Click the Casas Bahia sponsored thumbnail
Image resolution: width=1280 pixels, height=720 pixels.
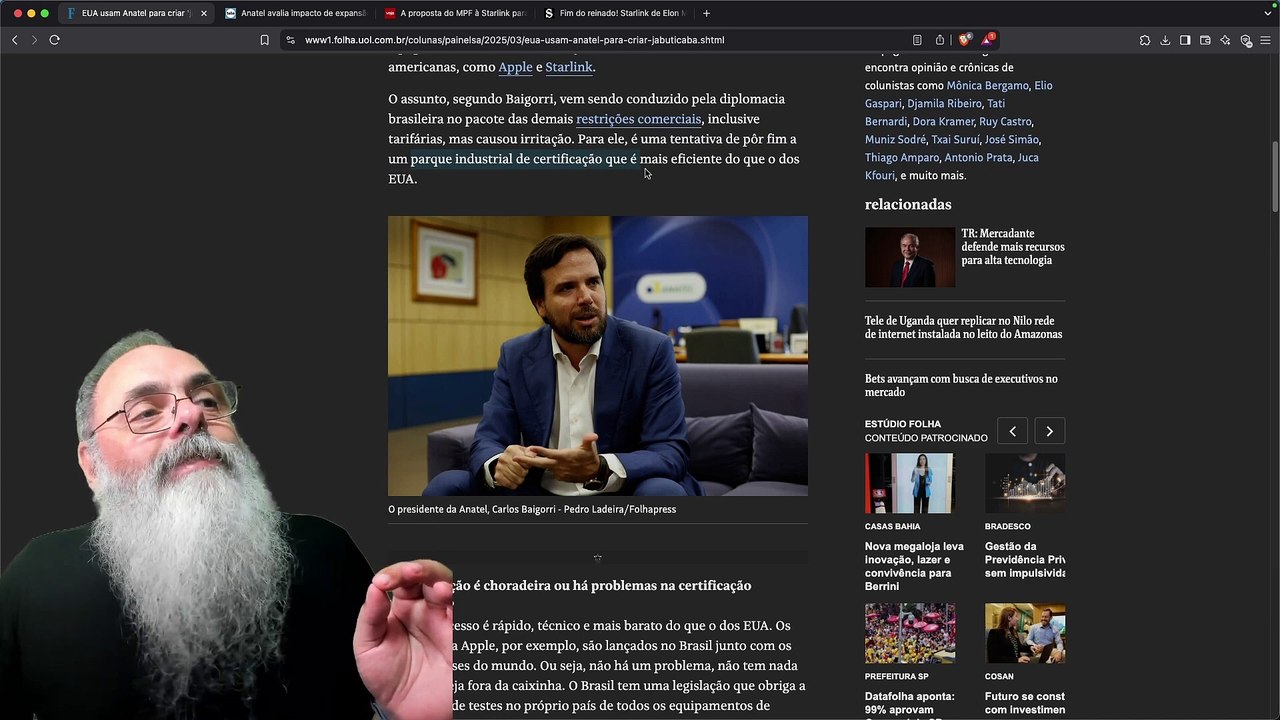tap(910, 483)
